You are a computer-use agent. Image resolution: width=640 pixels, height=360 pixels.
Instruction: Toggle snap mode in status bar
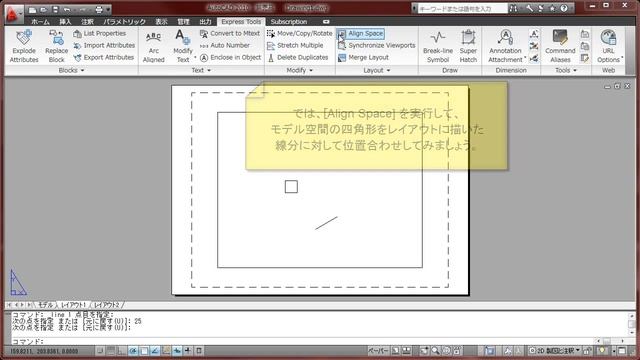[100, 351]
